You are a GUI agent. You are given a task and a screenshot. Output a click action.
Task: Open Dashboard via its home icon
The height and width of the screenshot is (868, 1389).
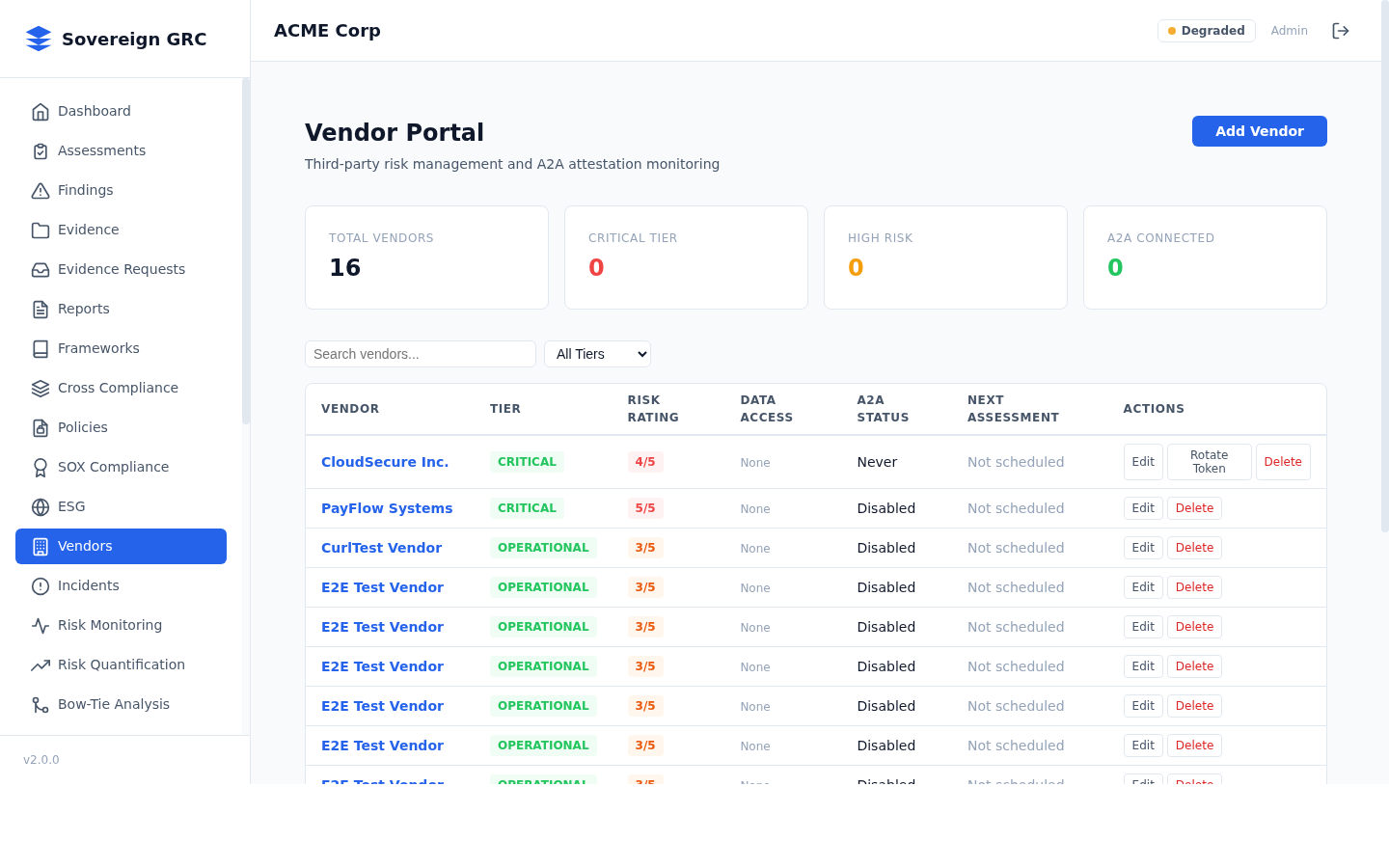click(x=41, y=112)
